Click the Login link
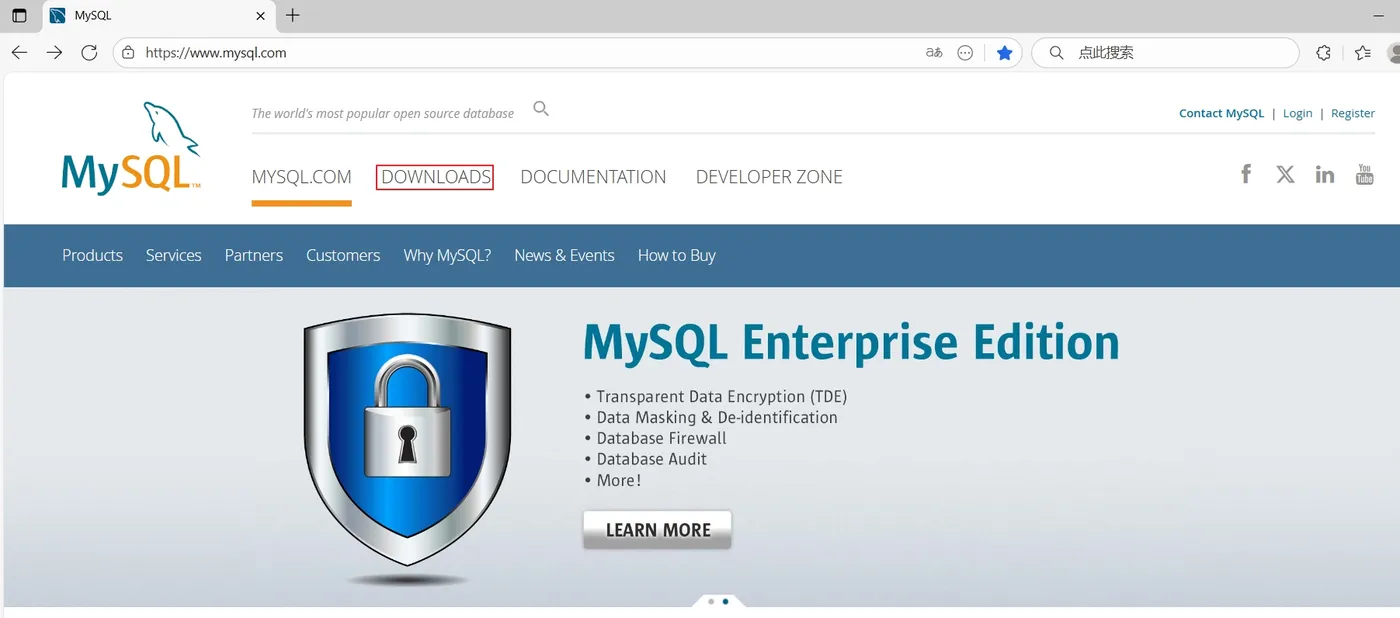 pyautogui.click(x=1297, y=113)
